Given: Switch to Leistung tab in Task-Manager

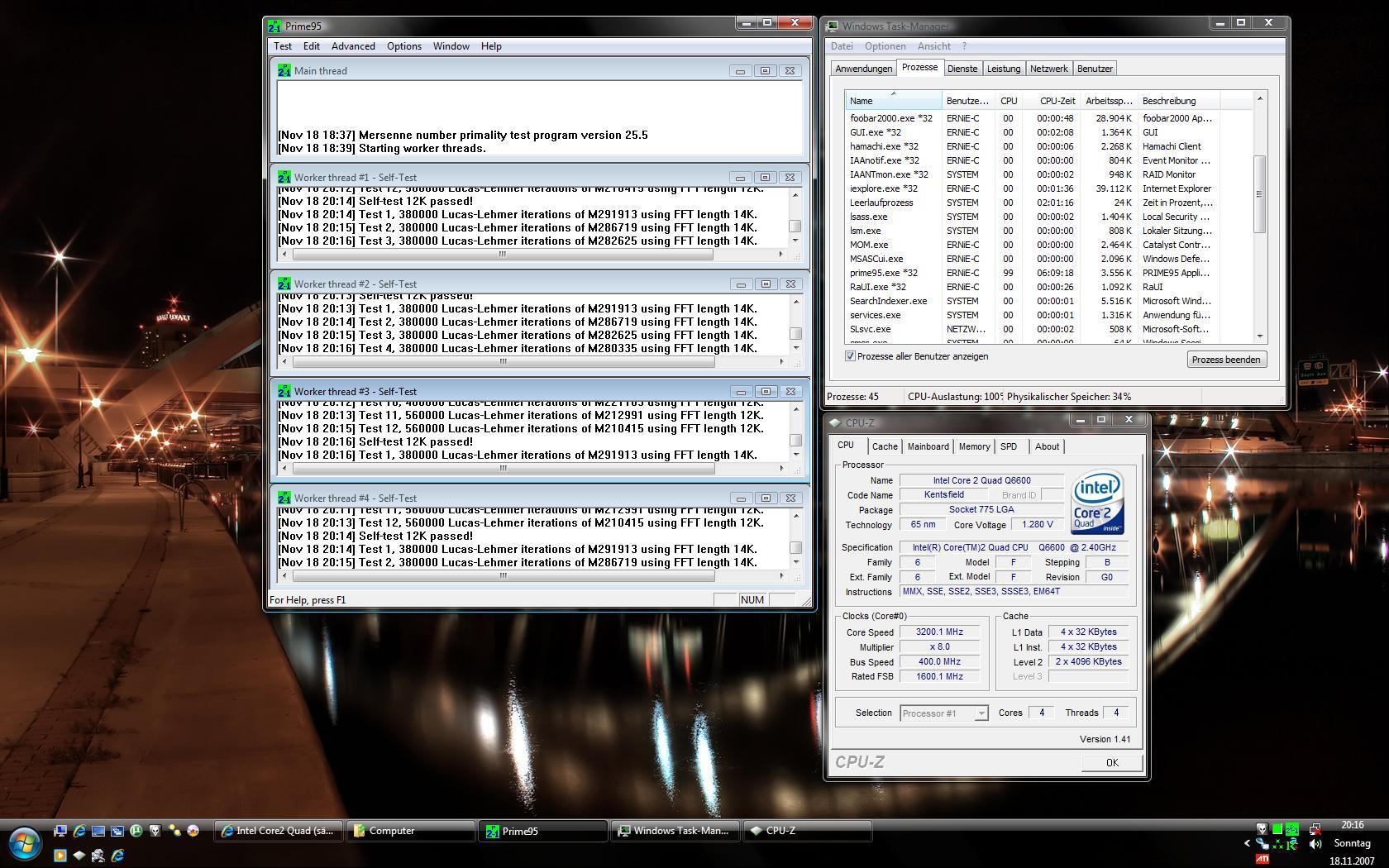Looking at the screenshot, I should click(1004, 69).
